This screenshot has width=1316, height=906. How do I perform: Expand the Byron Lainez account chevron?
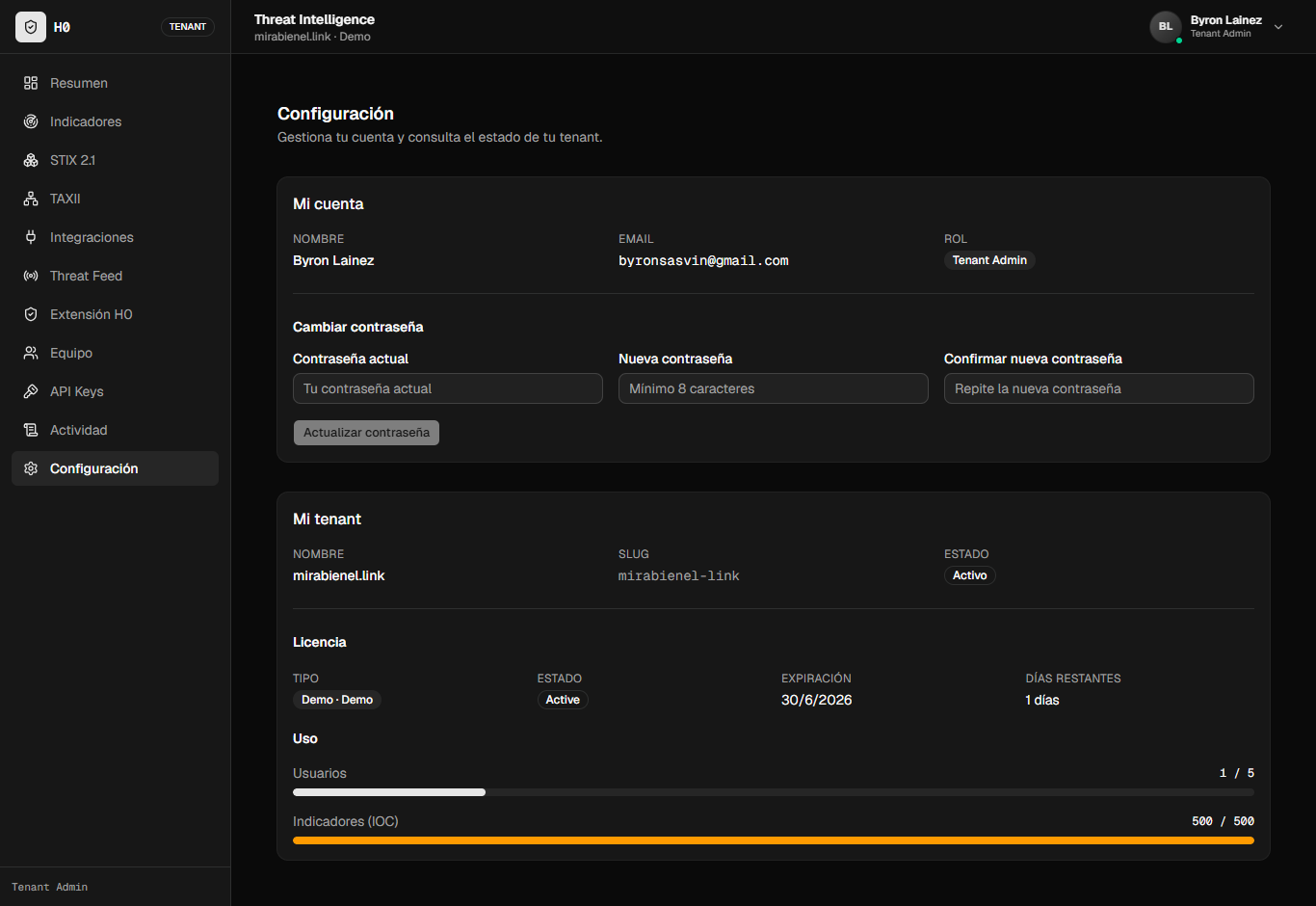[x=1278, y=27]
